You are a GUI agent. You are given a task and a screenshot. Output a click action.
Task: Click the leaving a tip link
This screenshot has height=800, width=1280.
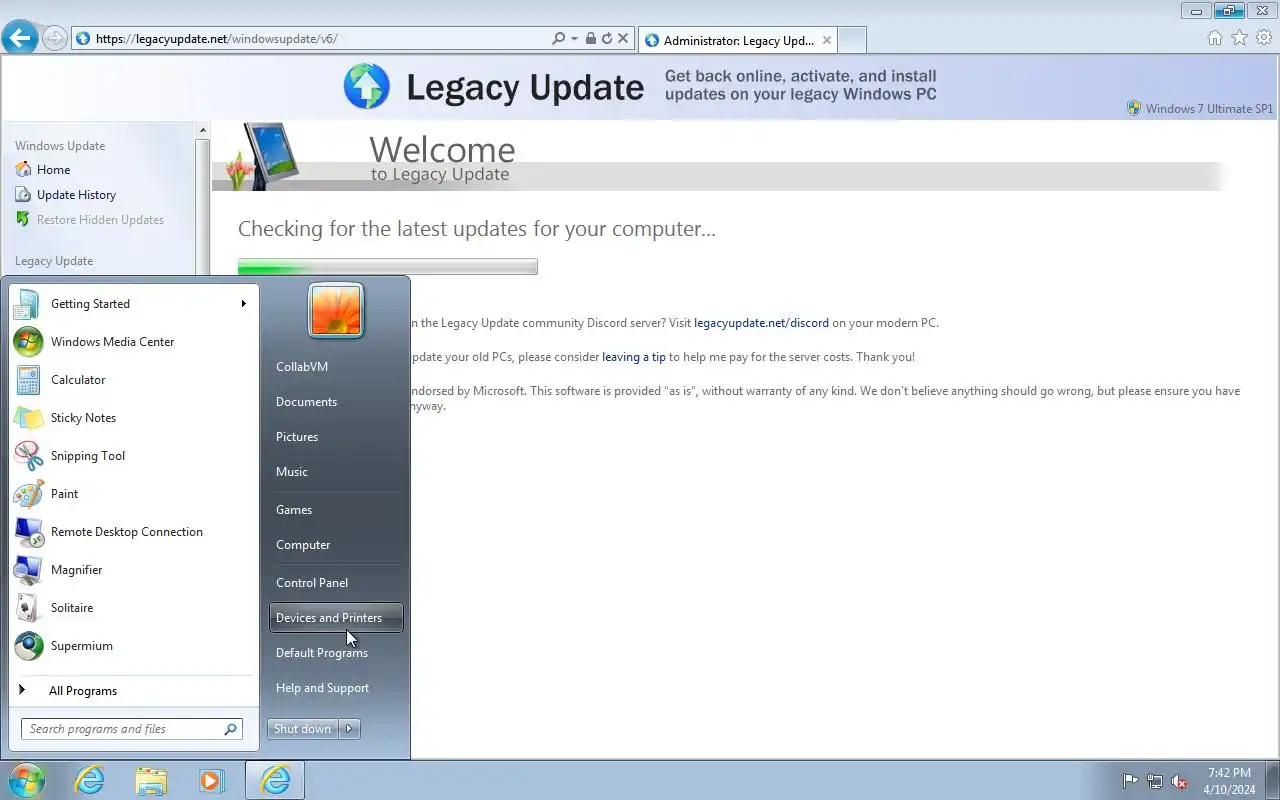tap(634, 357)
